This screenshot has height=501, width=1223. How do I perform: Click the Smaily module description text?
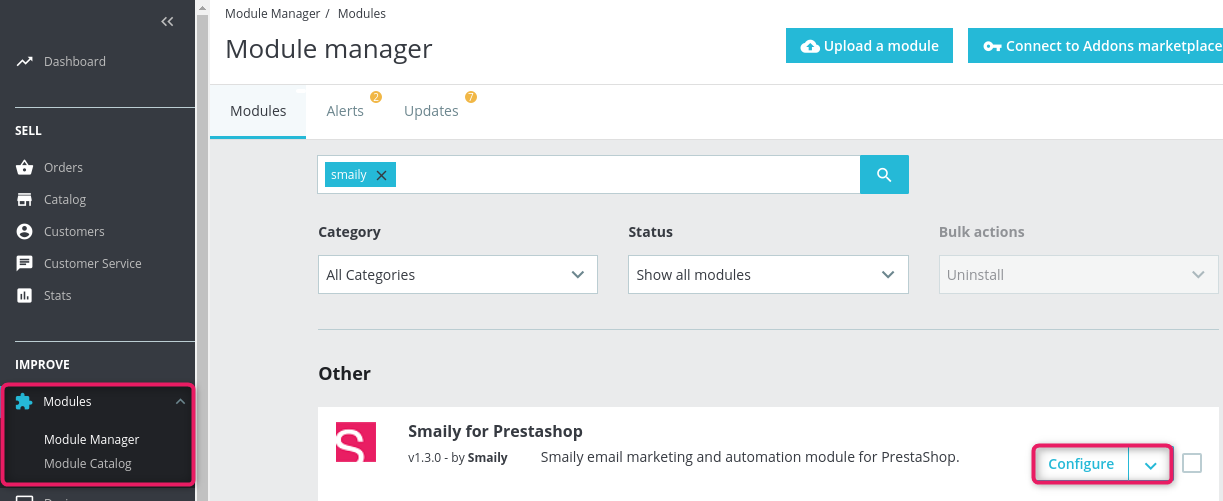coord(750,458)
